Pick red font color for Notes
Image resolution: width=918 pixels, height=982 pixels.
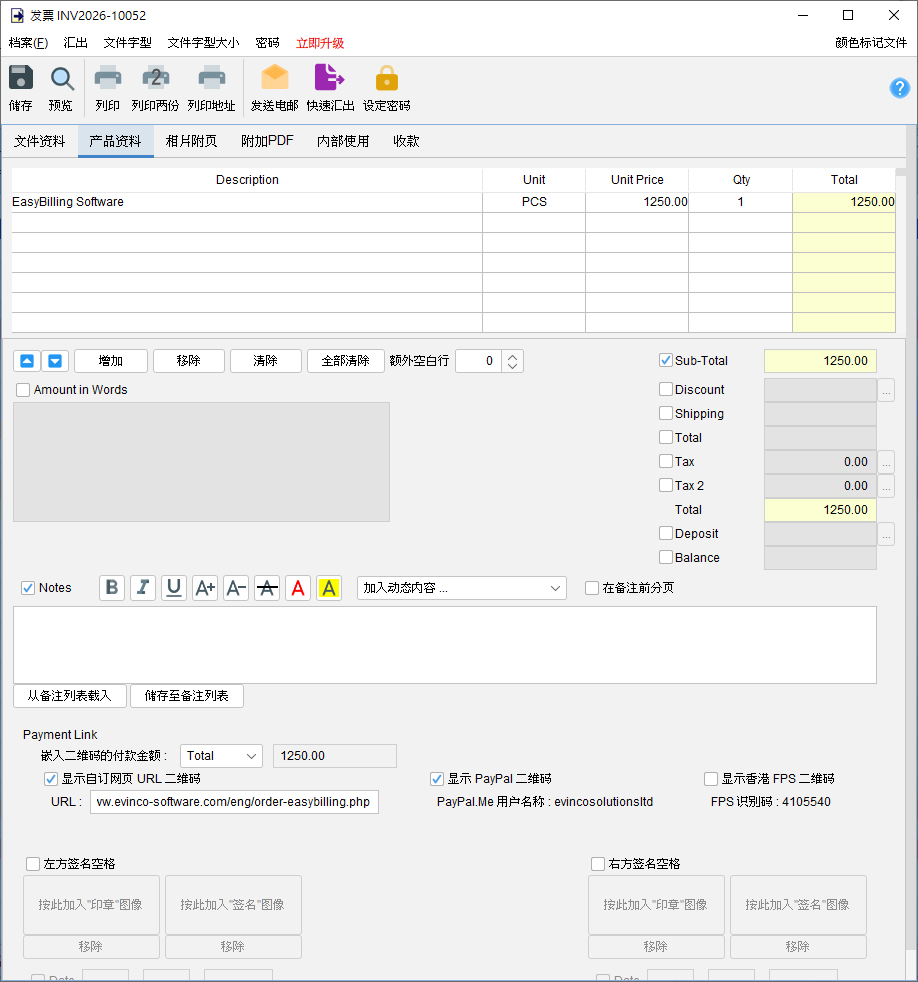(x=298, y=588)
